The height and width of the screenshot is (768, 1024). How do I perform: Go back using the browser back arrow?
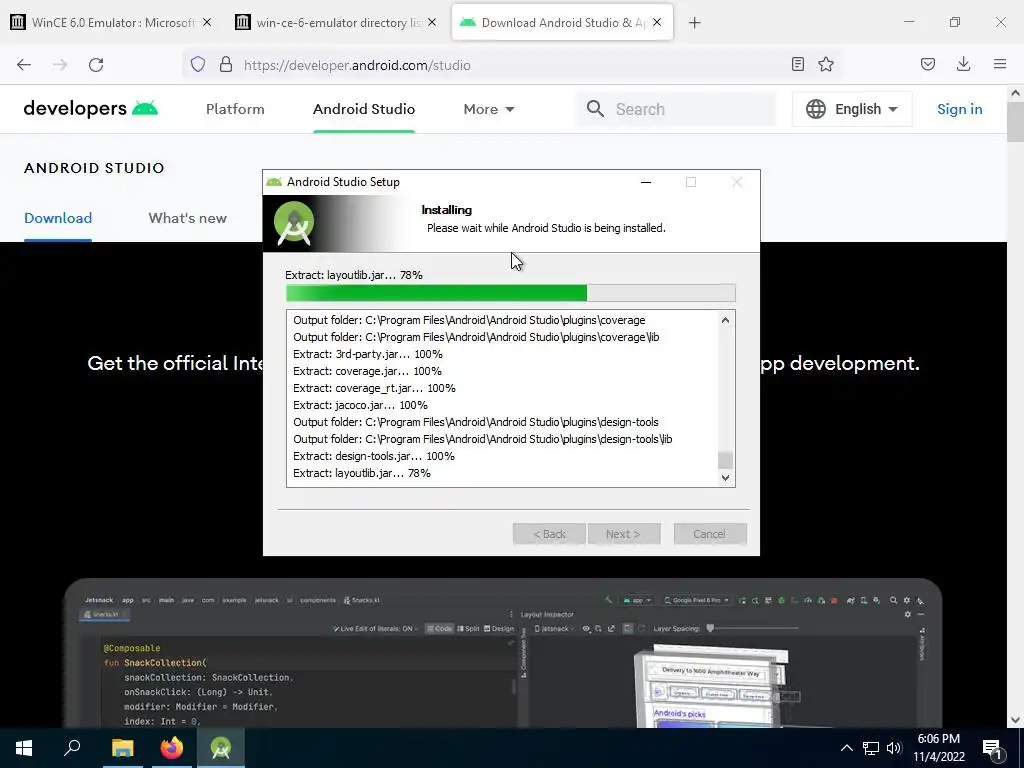pos(24,65)
